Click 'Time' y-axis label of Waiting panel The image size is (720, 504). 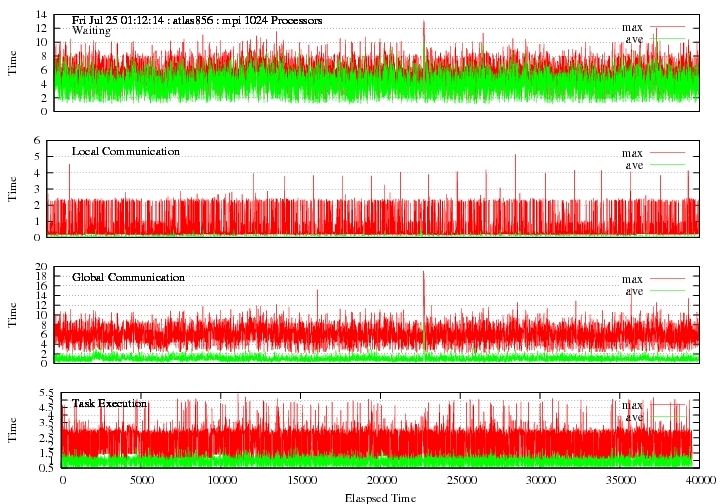tap(12, 63)
